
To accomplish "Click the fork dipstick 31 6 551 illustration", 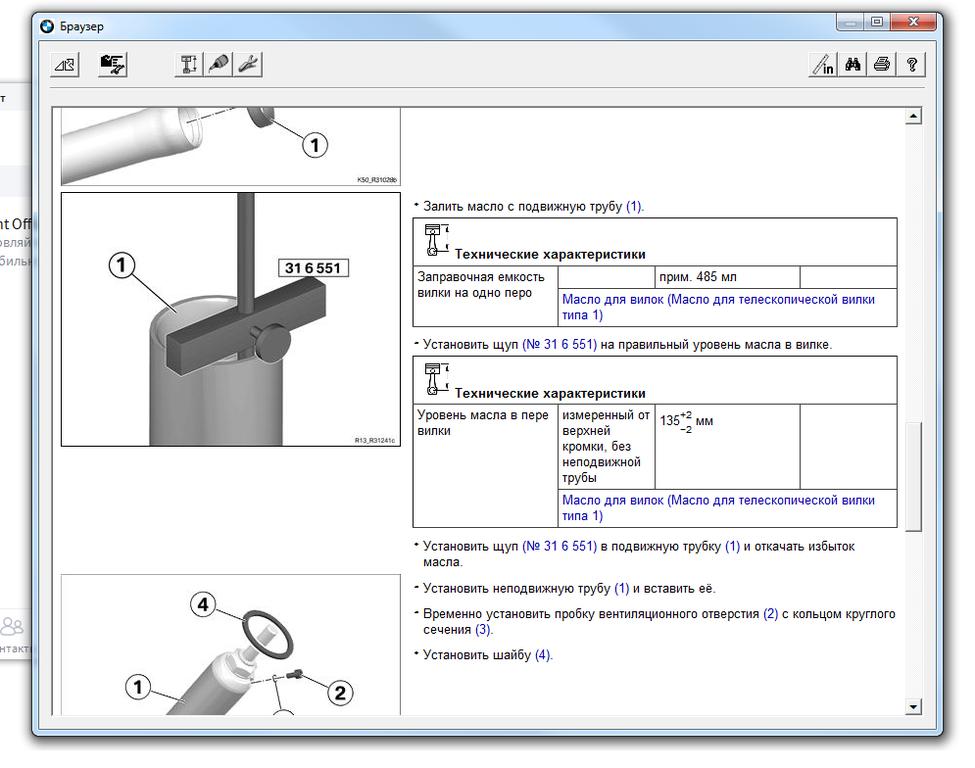I will [x=230, y=320].
